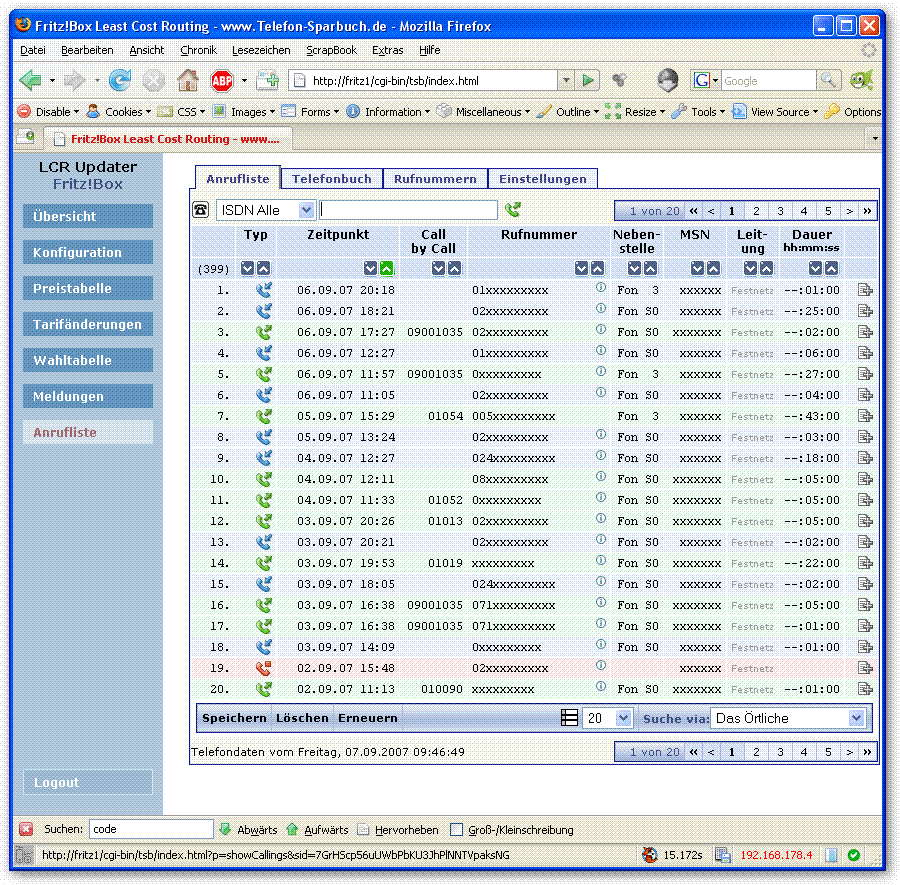Image resolution: width=900 pixels, height=885 pixels.
Task: Click the call type icon in row 1
Action: pos(264,290)
